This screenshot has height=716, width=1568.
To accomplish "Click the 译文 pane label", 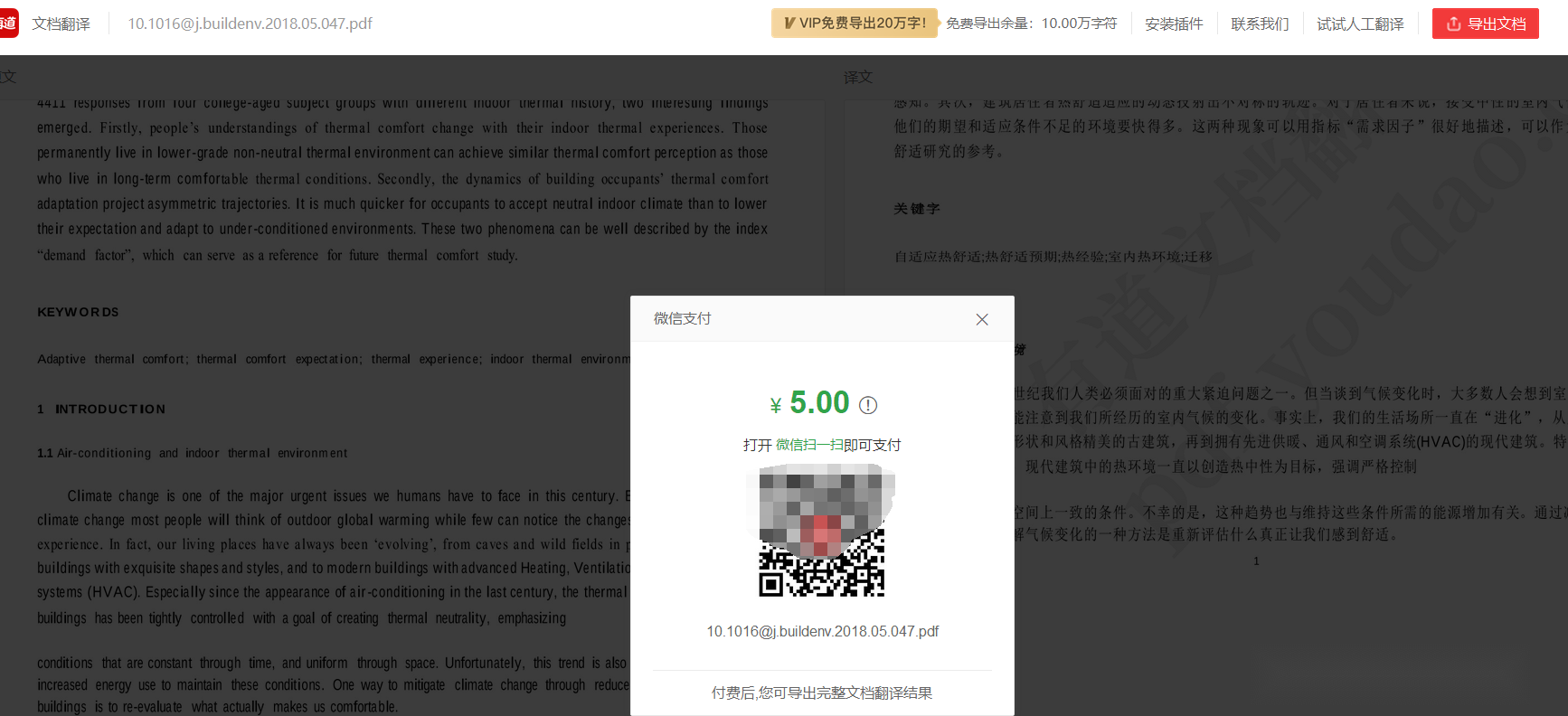I will coord(858,77).
